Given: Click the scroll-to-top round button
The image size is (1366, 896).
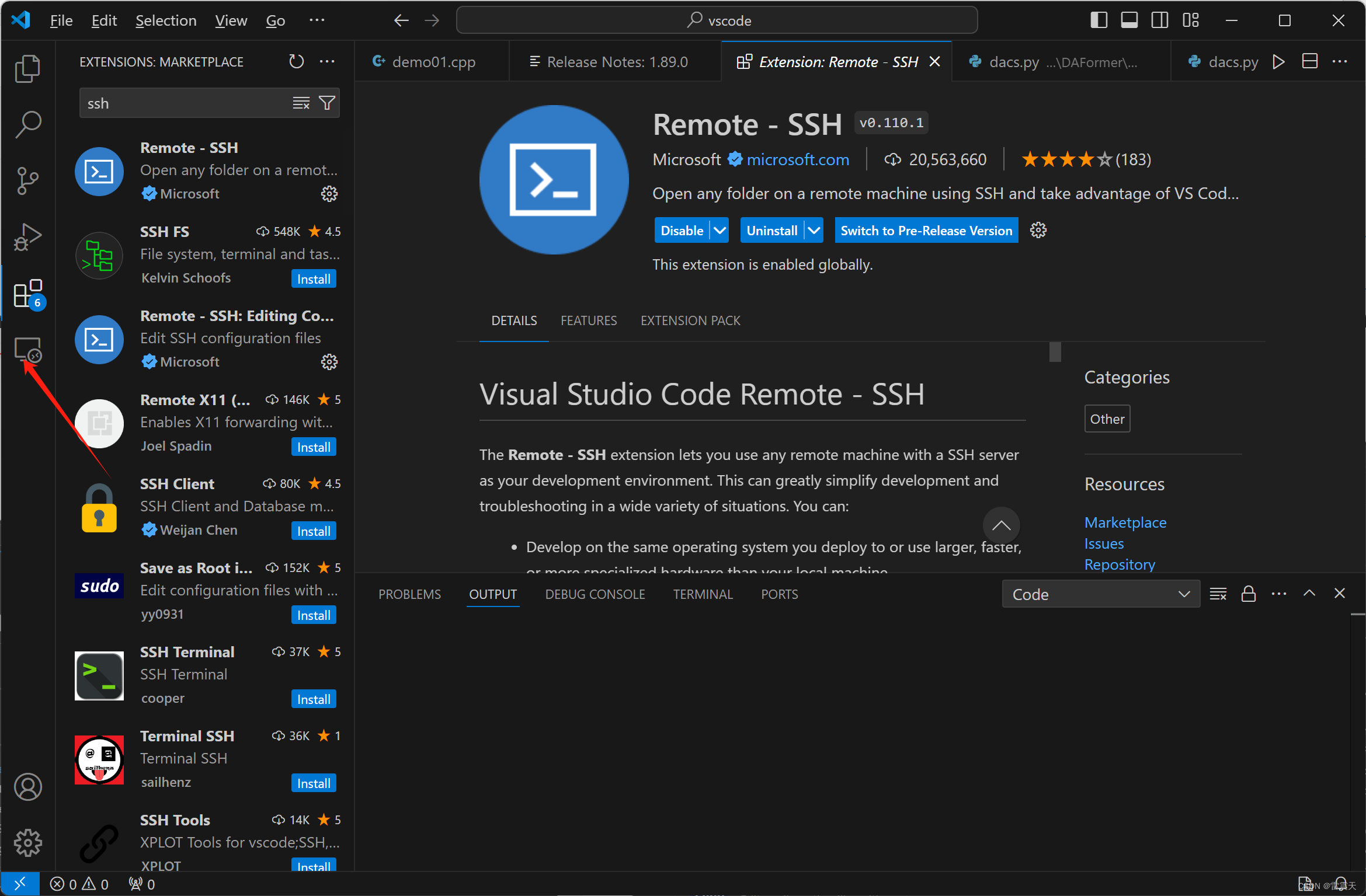Looking at the screenshot, I should [x=1001, y=525].
